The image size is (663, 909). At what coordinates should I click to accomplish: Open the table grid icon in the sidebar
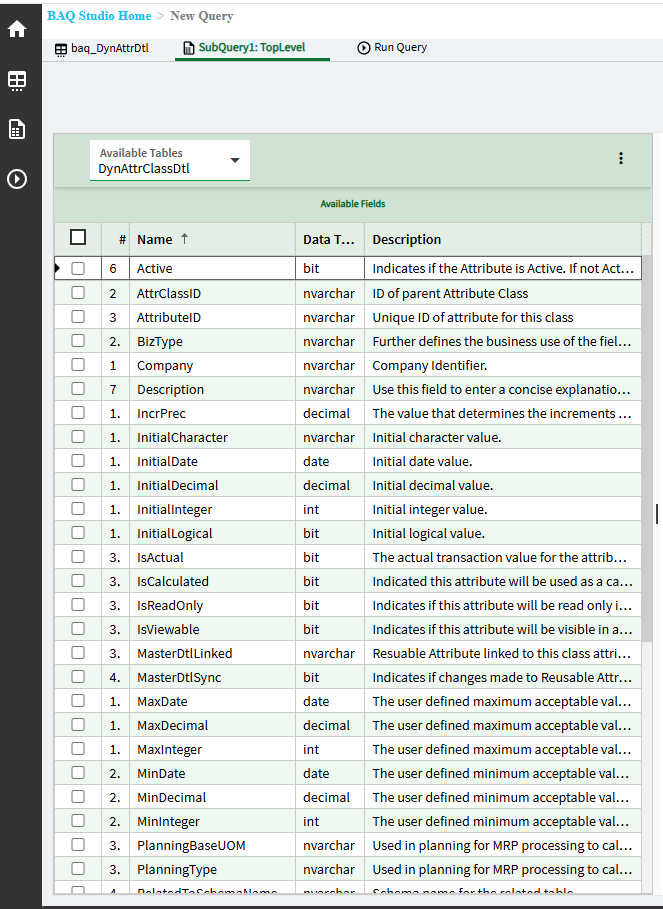click(x=17, y=80)
